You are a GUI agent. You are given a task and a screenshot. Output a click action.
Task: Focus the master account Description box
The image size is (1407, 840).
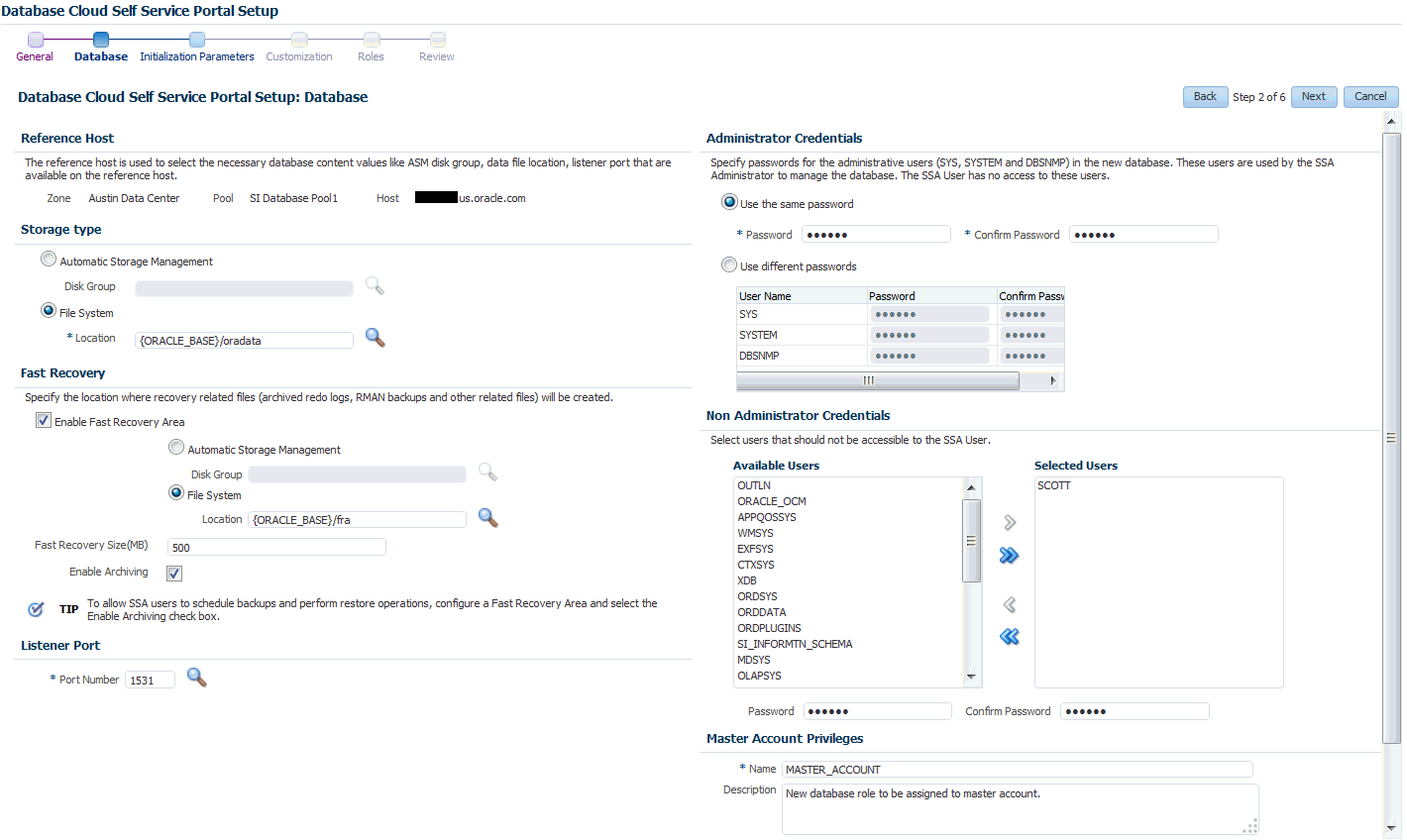1021,809
